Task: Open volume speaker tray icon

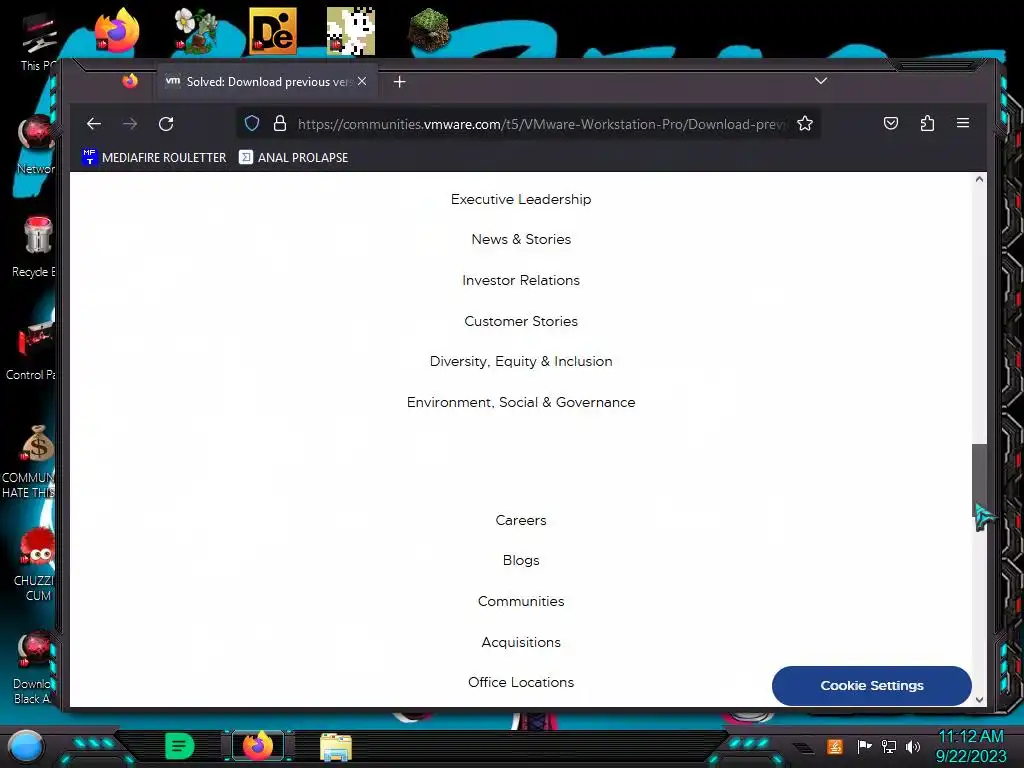Action: pos(912,746)
